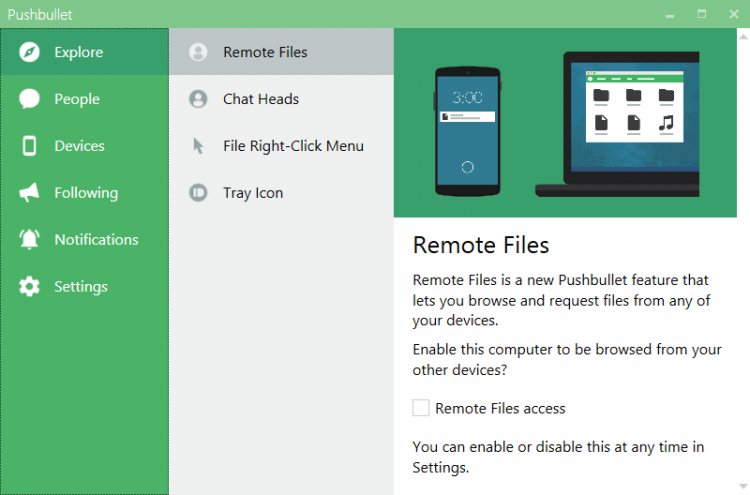Viewport: 750px width, 495px height.
Task: Click the Remote Files access label
Action: [500, 408]
